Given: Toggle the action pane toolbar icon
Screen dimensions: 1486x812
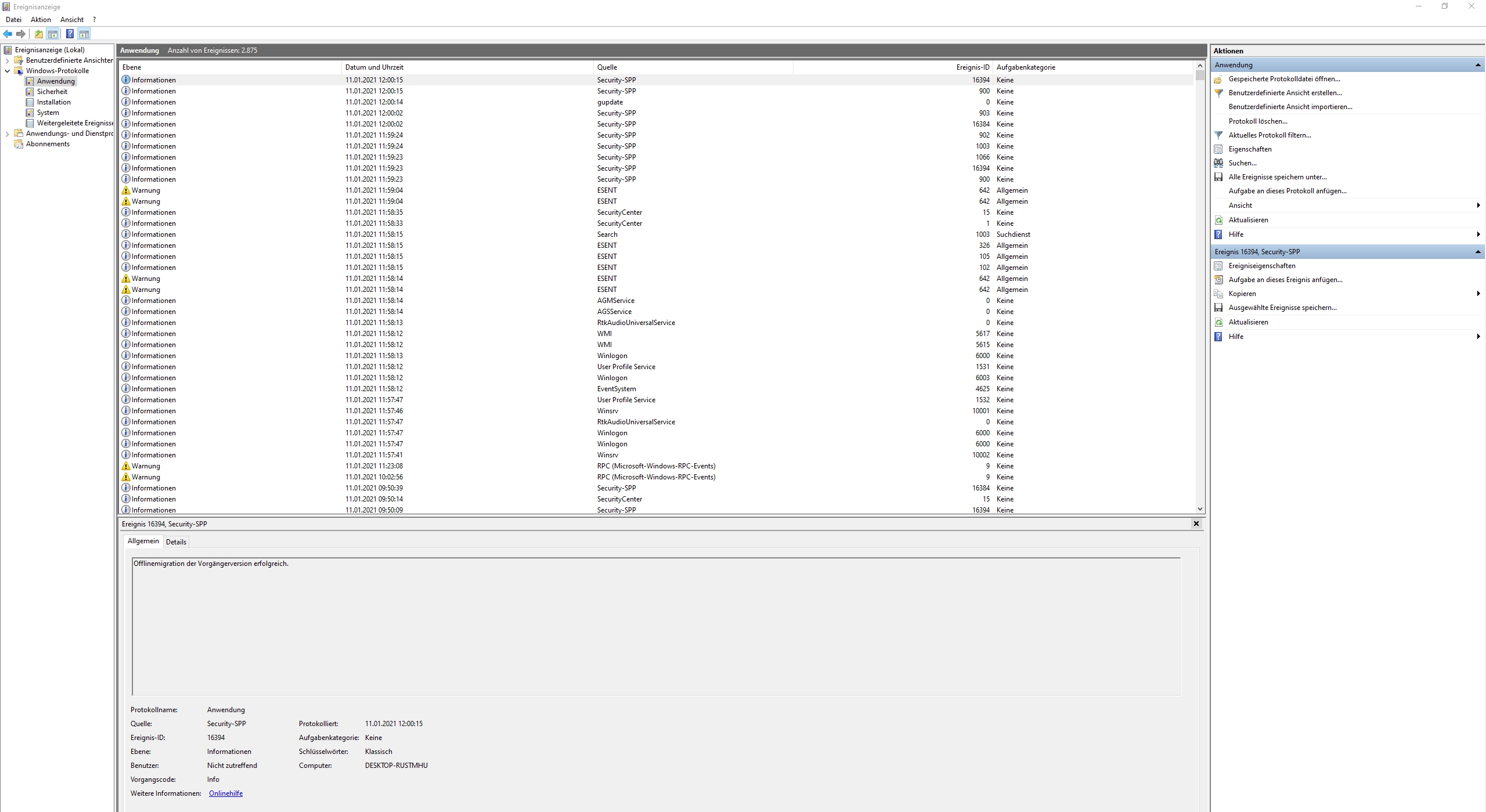Looking at the screenshot, I should point(84,34).
